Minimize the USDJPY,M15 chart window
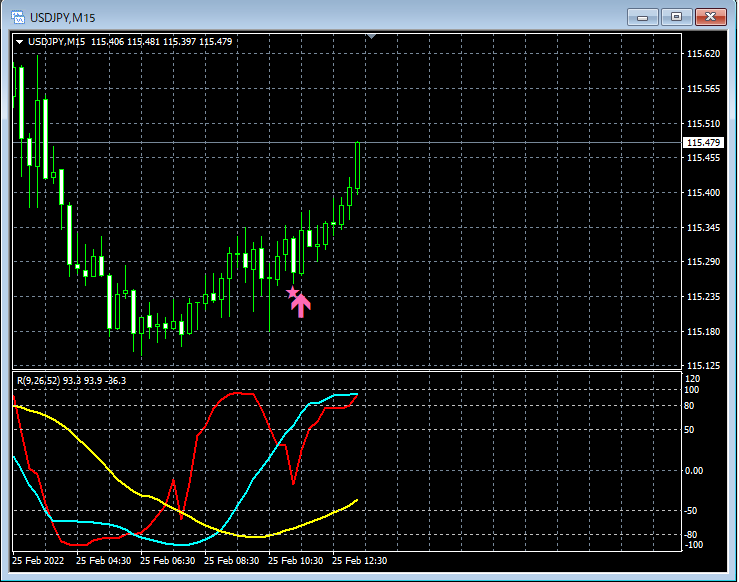 coord(642,17)
